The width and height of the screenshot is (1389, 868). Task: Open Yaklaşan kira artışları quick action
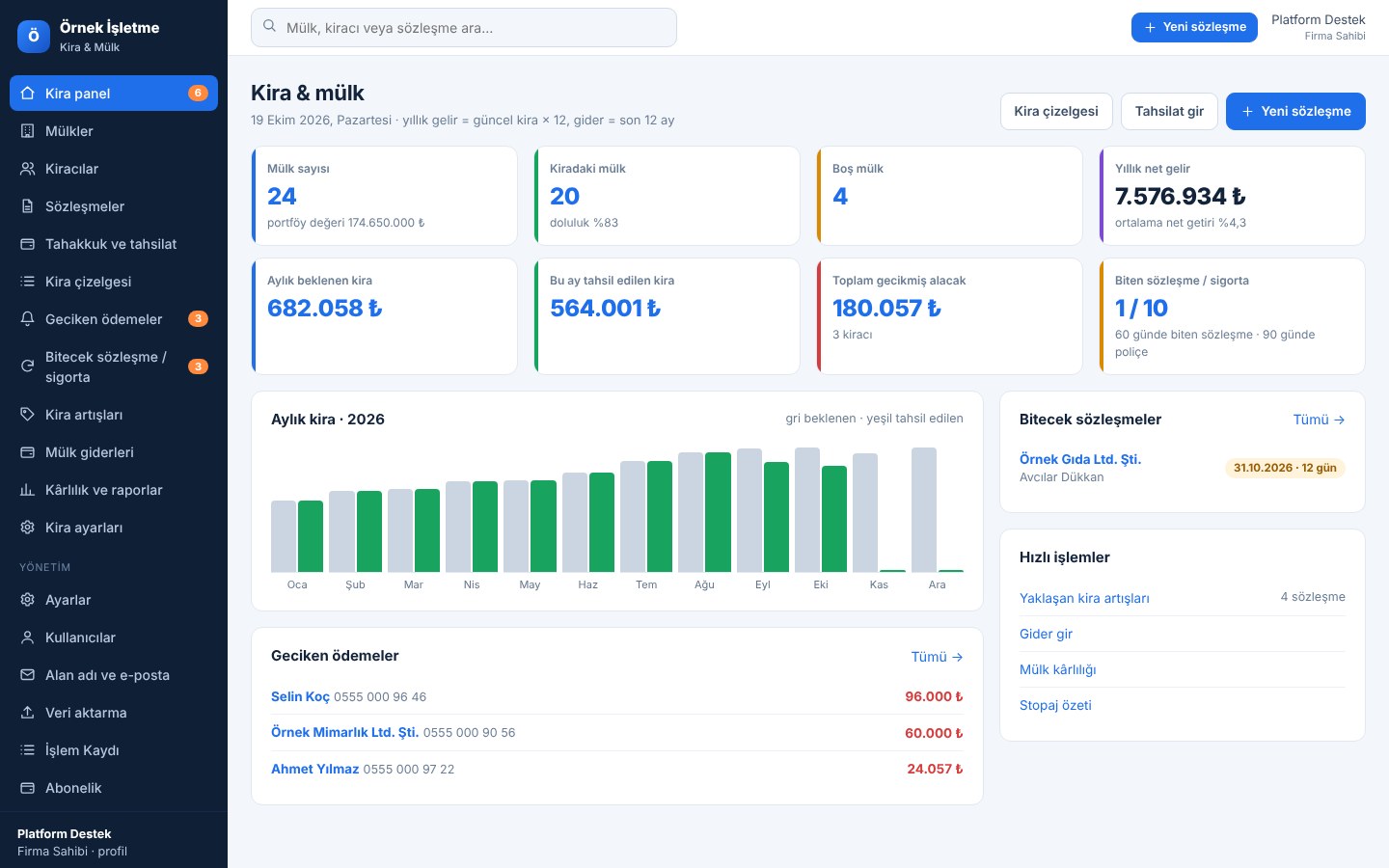(x=1084, y=598)
